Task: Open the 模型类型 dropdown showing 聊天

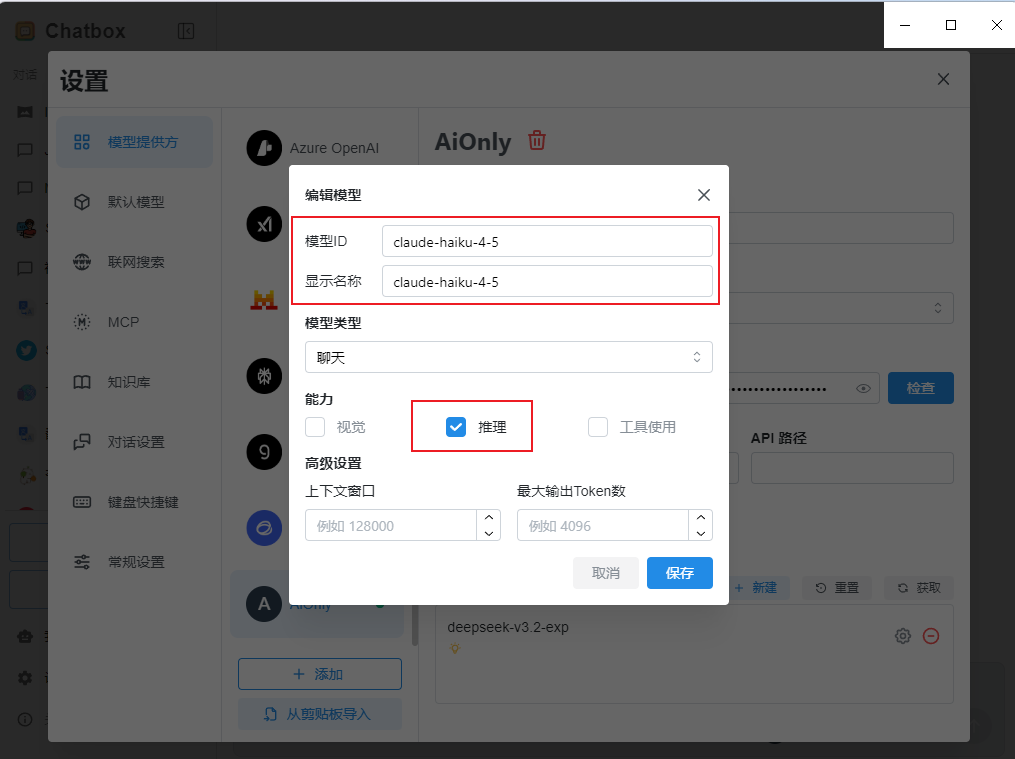Action: click(509, 357)
